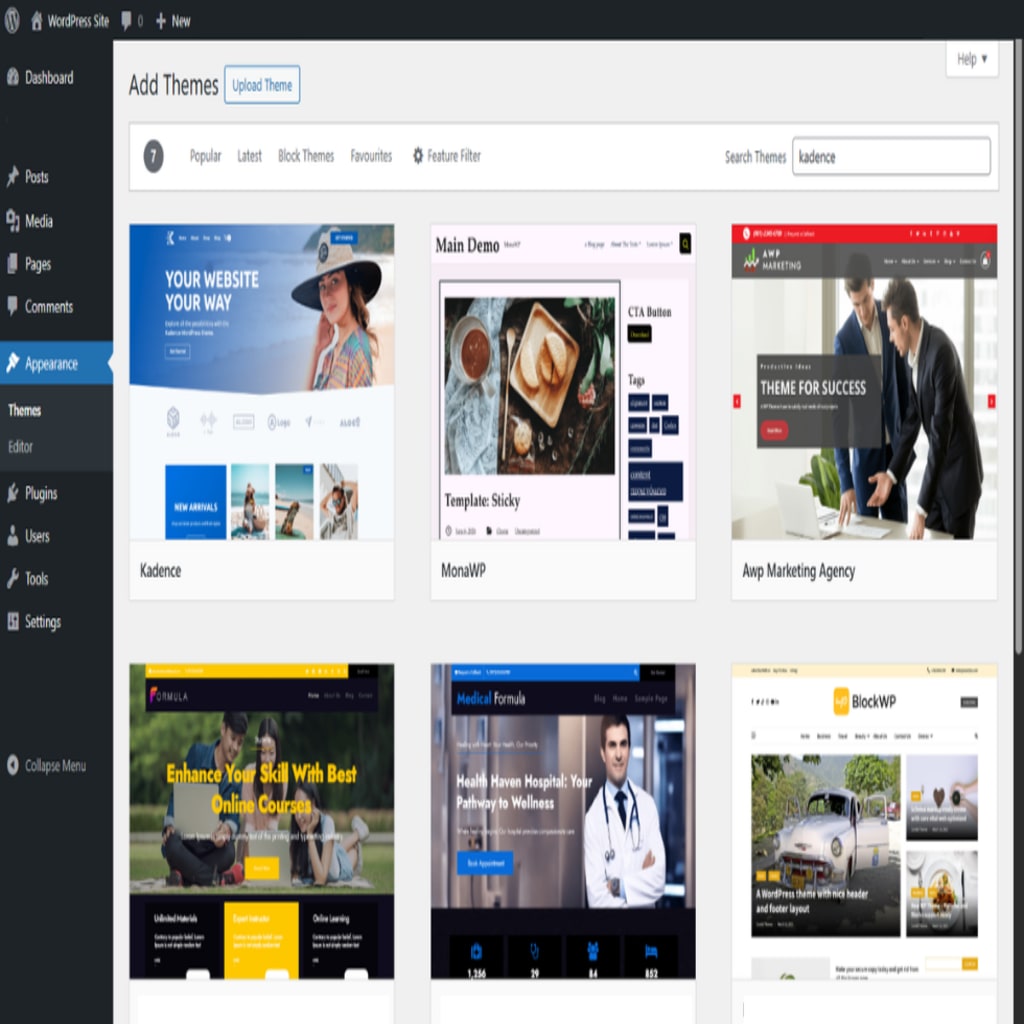Open the Formula online courses theme thumbnail
1024x1024 pixels.
pyautogui.click(x=261, y=822)
